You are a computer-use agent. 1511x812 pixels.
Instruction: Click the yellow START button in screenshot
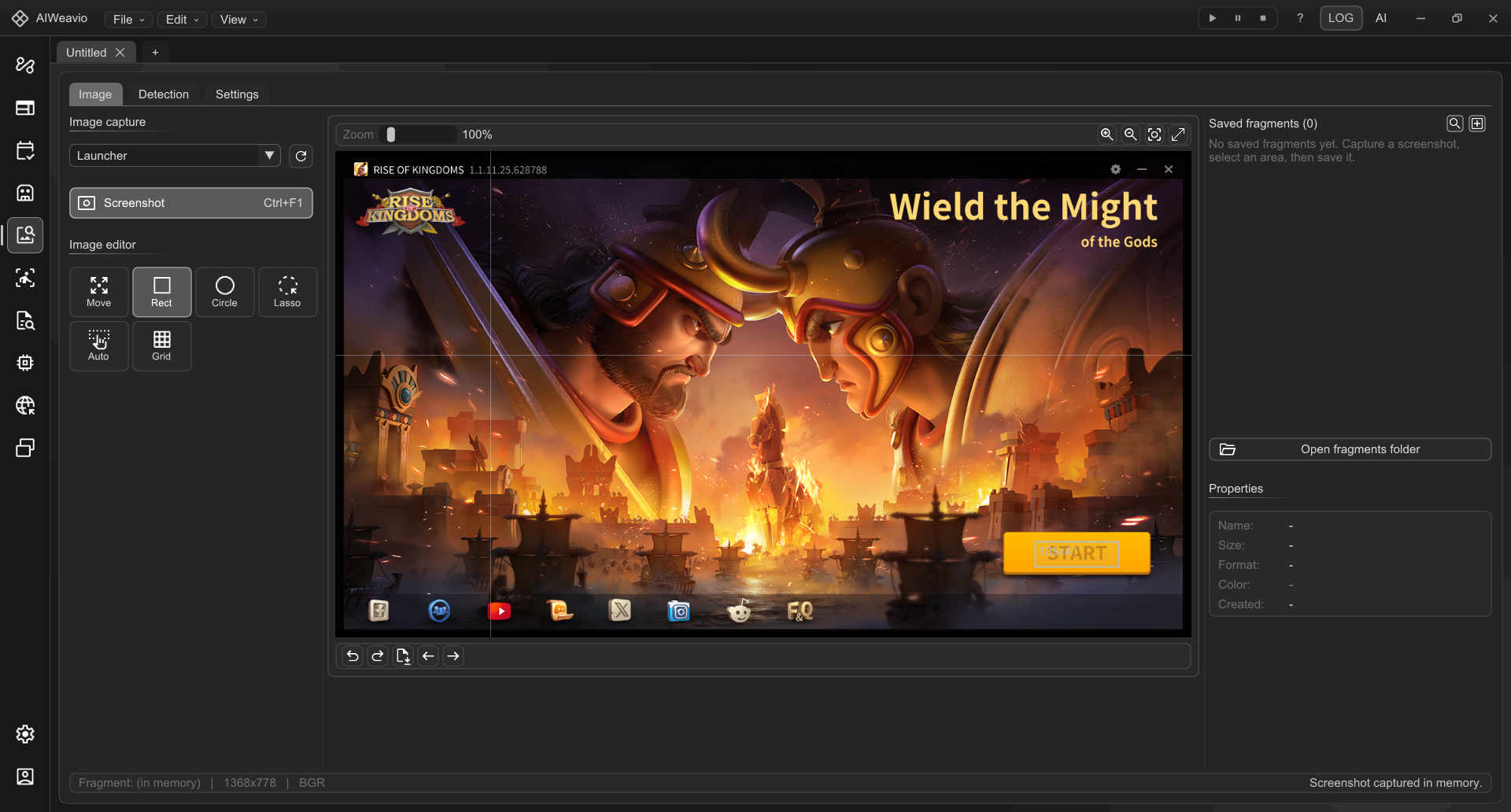click(x=1077, y=553)
